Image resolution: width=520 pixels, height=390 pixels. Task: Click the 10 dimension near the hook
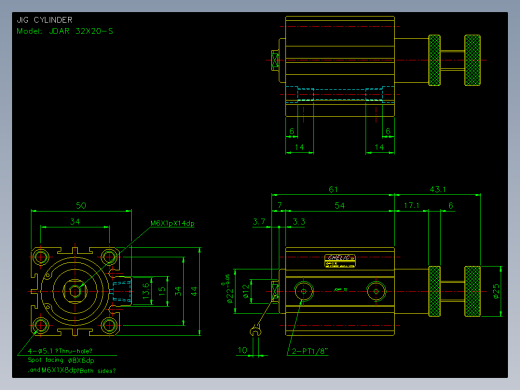pos(242,350)
